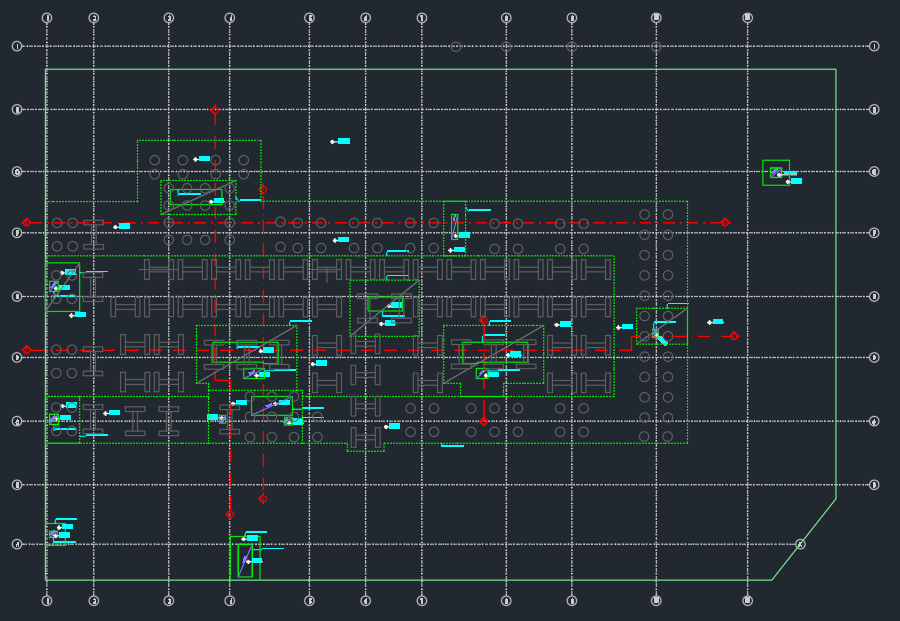Click grid bubble 1 on top axis row
Viewport: 900px width, 621px height.
point(47,18)
